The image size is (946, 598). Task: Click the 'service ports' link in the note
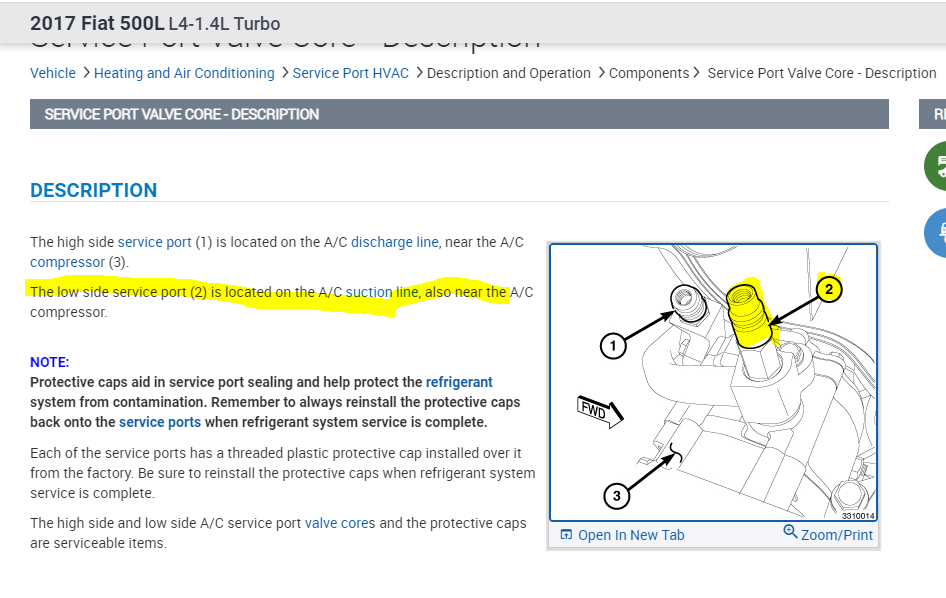[160, 422]
